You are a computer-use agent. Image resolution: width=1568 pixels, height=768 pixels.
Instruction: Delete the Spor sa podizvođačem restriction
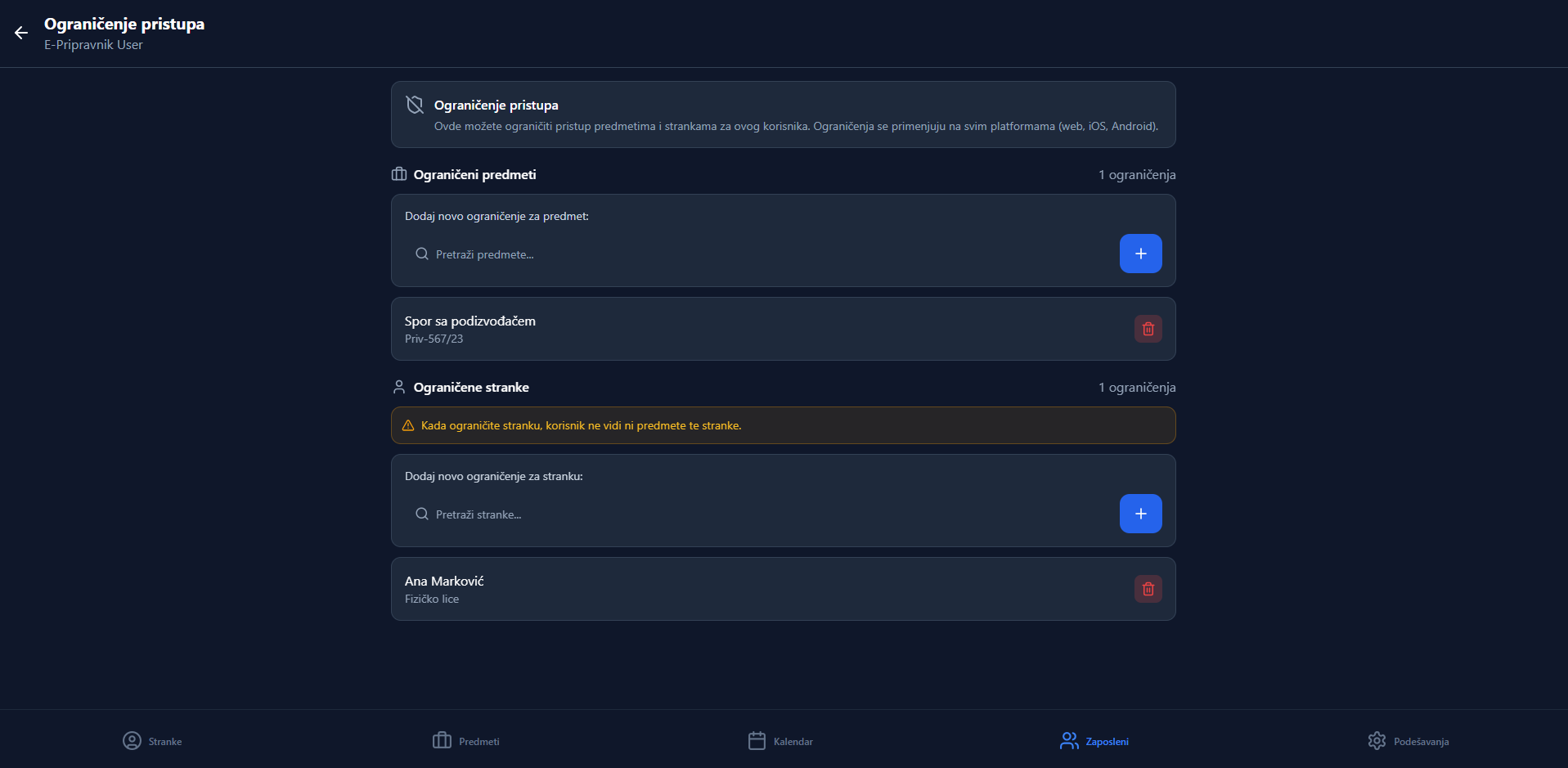click(1148, 329)
